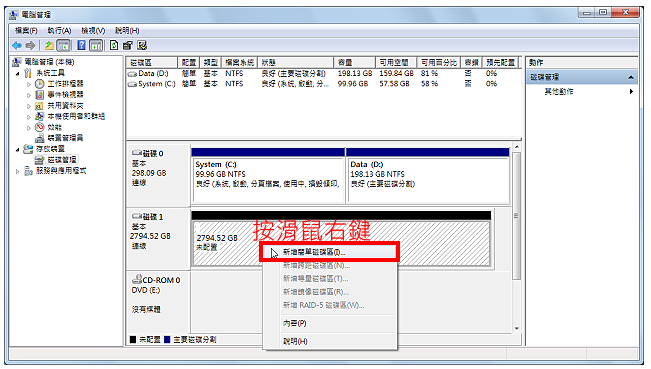Click the blue Help question-mark toolbar icon
The width and height of the screenshot is (651, 369).
click(81, 45)
